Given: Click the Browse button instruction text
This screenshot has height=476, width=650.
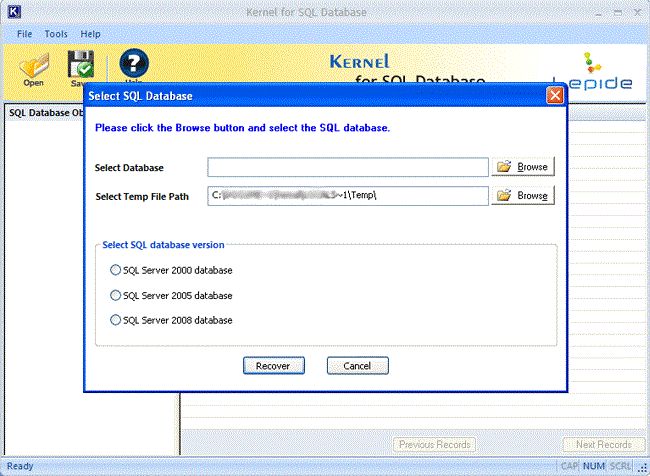Looking at the screenshot, I should pyautogui.click(x=243, y=128).
